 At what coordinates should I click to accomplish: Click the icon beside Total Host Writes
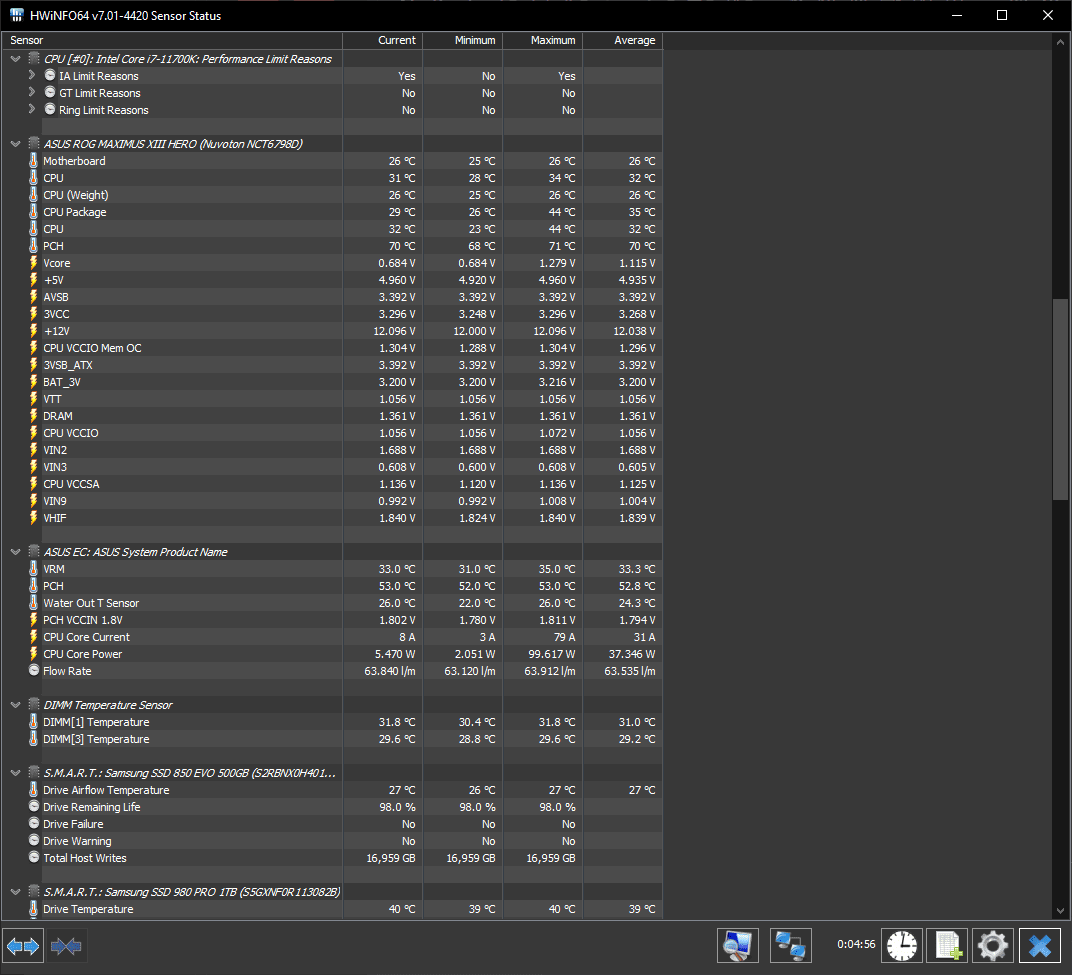pos(34,857)
